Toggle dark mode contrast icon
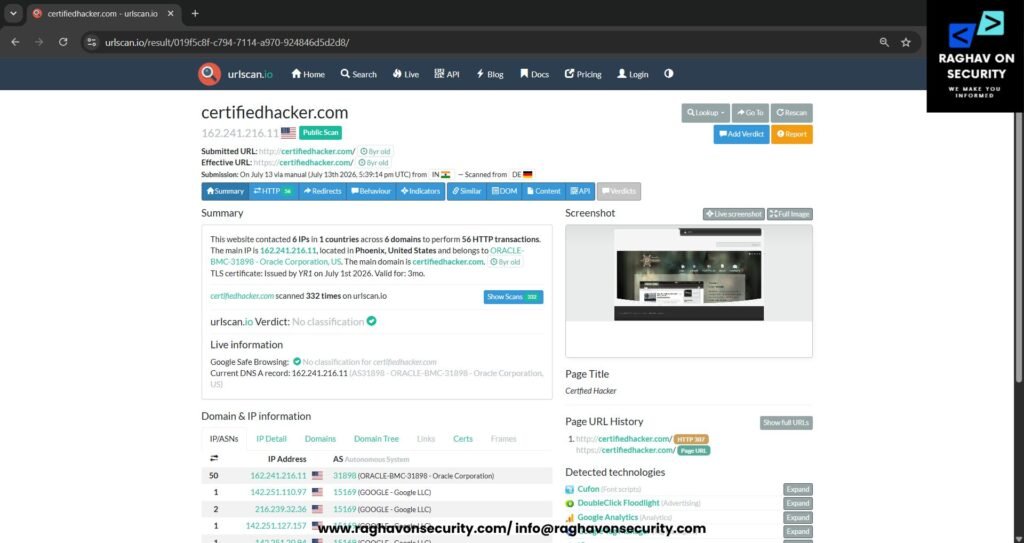The height and width of the screenshot is (543, 1024). pyautogui.click(x=669, y=74)
